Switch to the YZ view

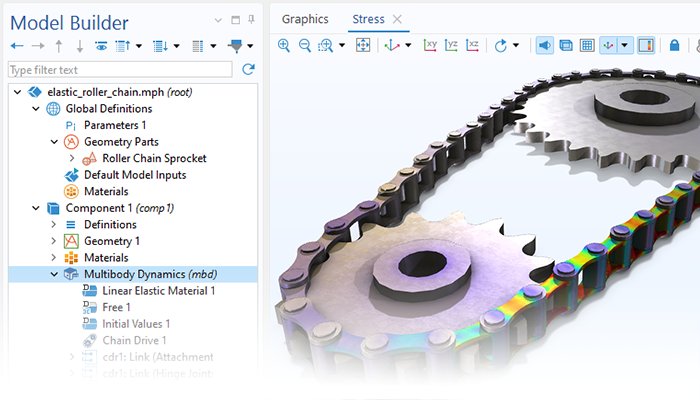coord(451,45)
